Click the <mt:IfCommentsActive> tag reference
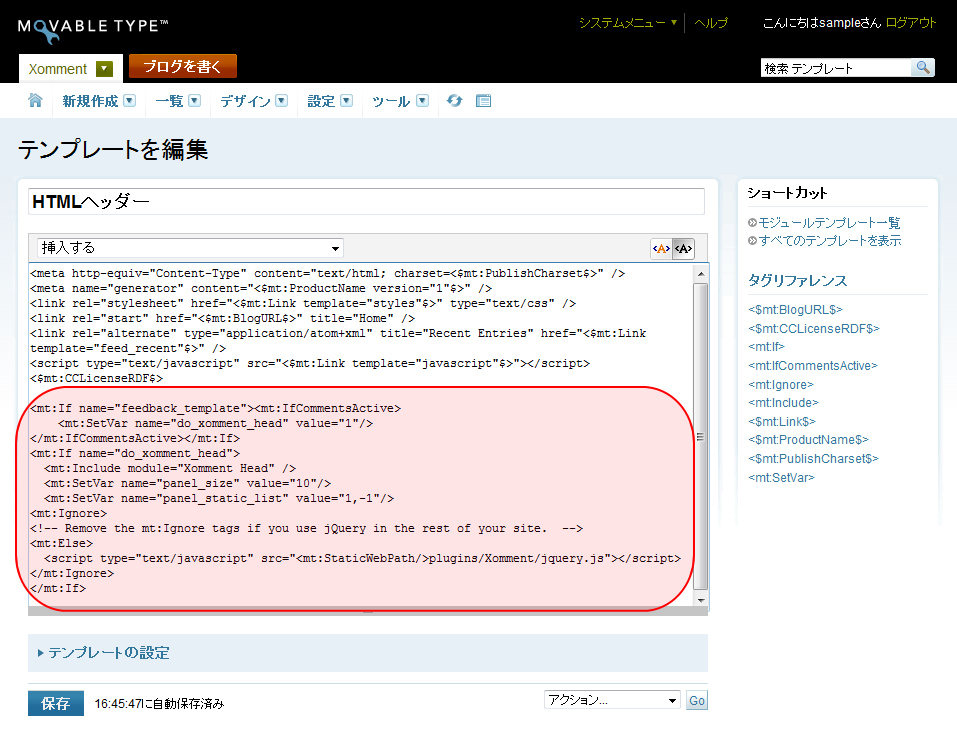The height and width of the screenshot is (733, 957). click(x=812, y=366)
